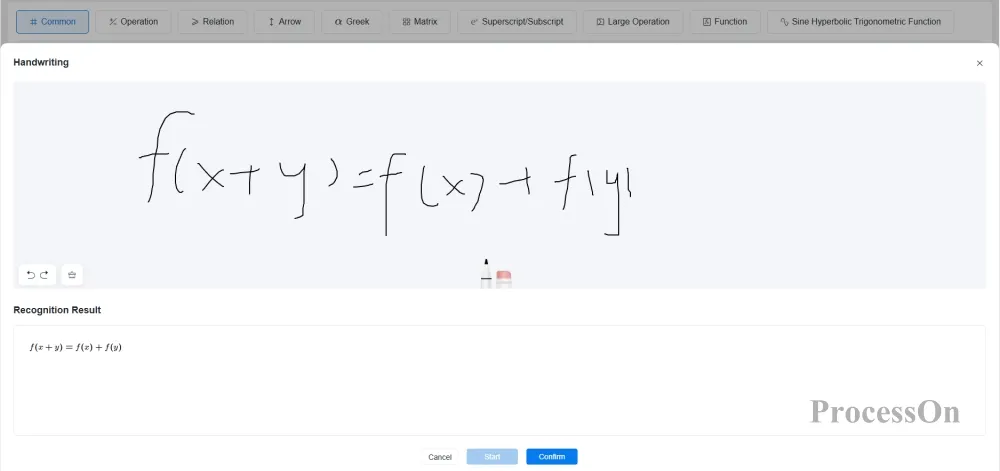The width and height of the screenshot is (1000, 471).
Task: Click the recognized formula f(x+y)=f(x)+f(y)
Action: [x=76, y=348]
